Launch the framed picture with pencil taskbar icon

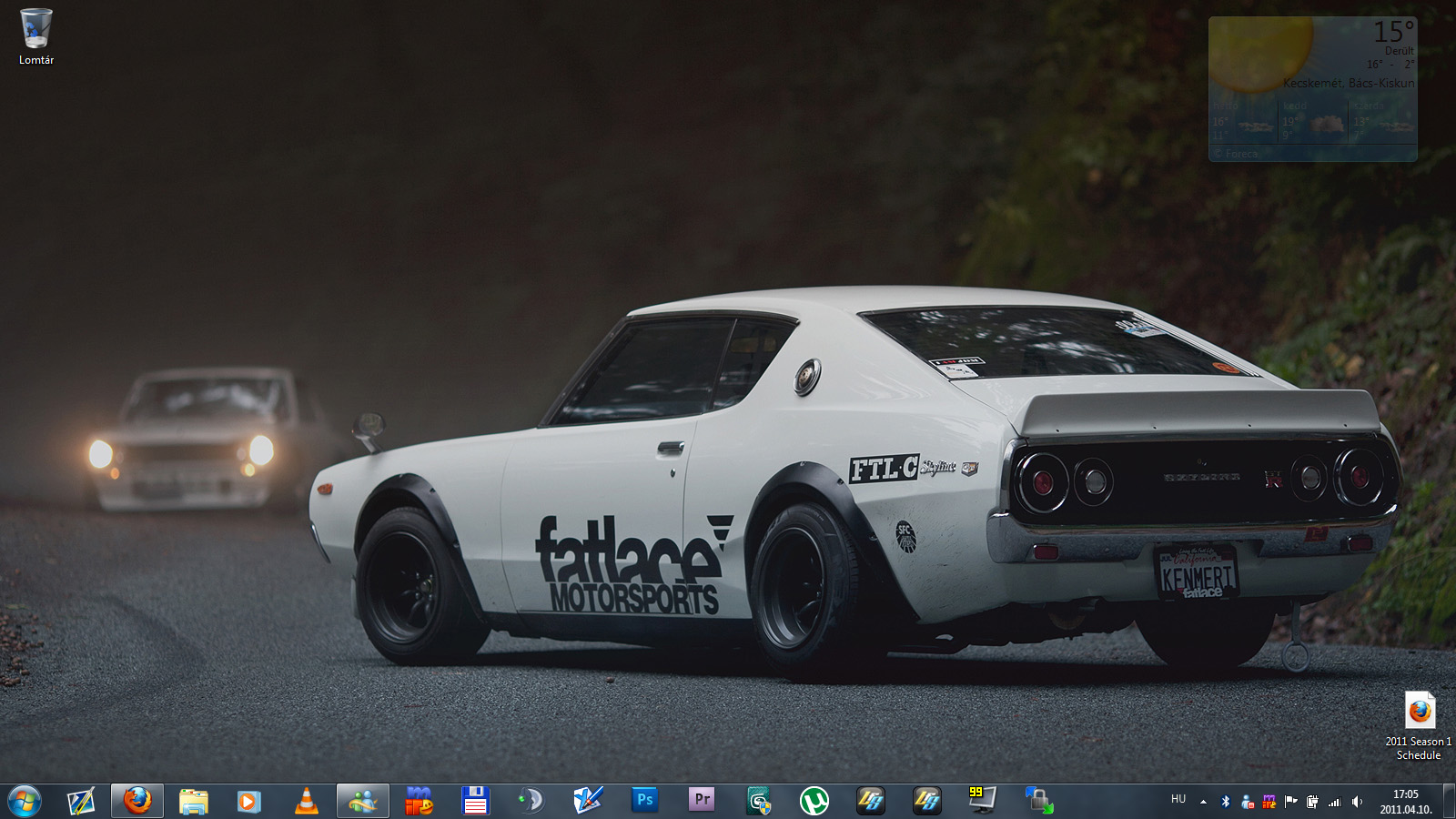(x=81, y=801)
